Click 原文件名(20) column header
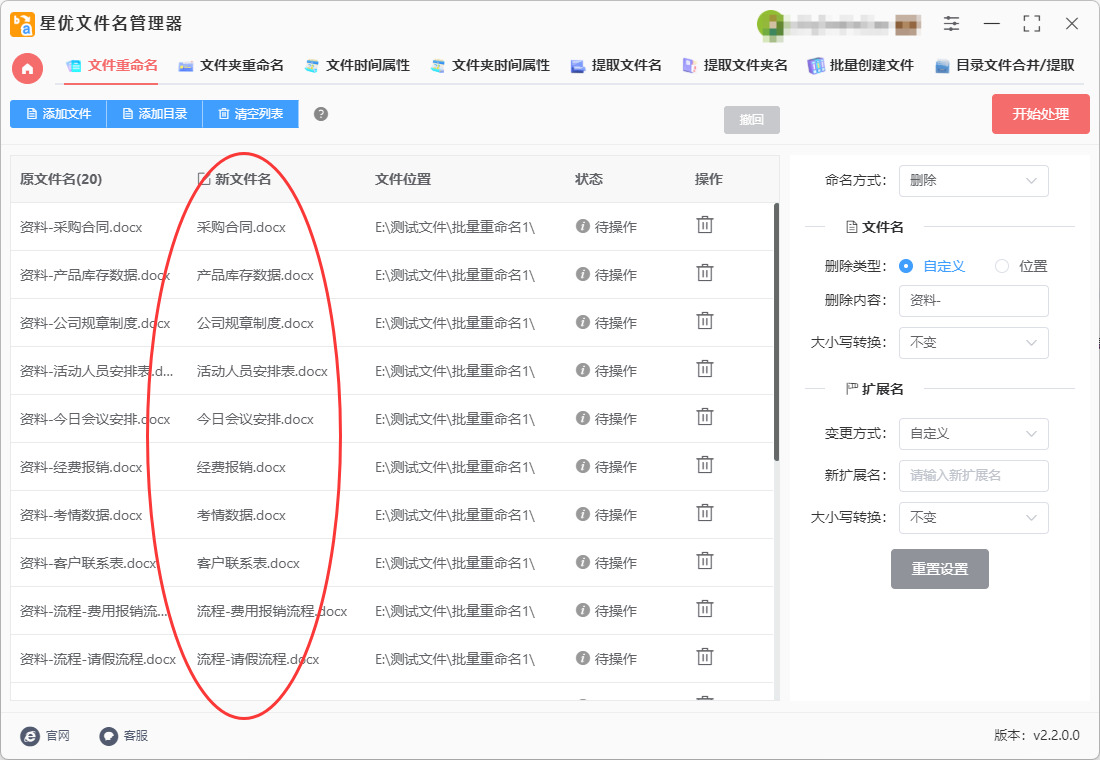The height and width of the screenshot is (760, 1100). pyautogui.click(x=61, y=179)
